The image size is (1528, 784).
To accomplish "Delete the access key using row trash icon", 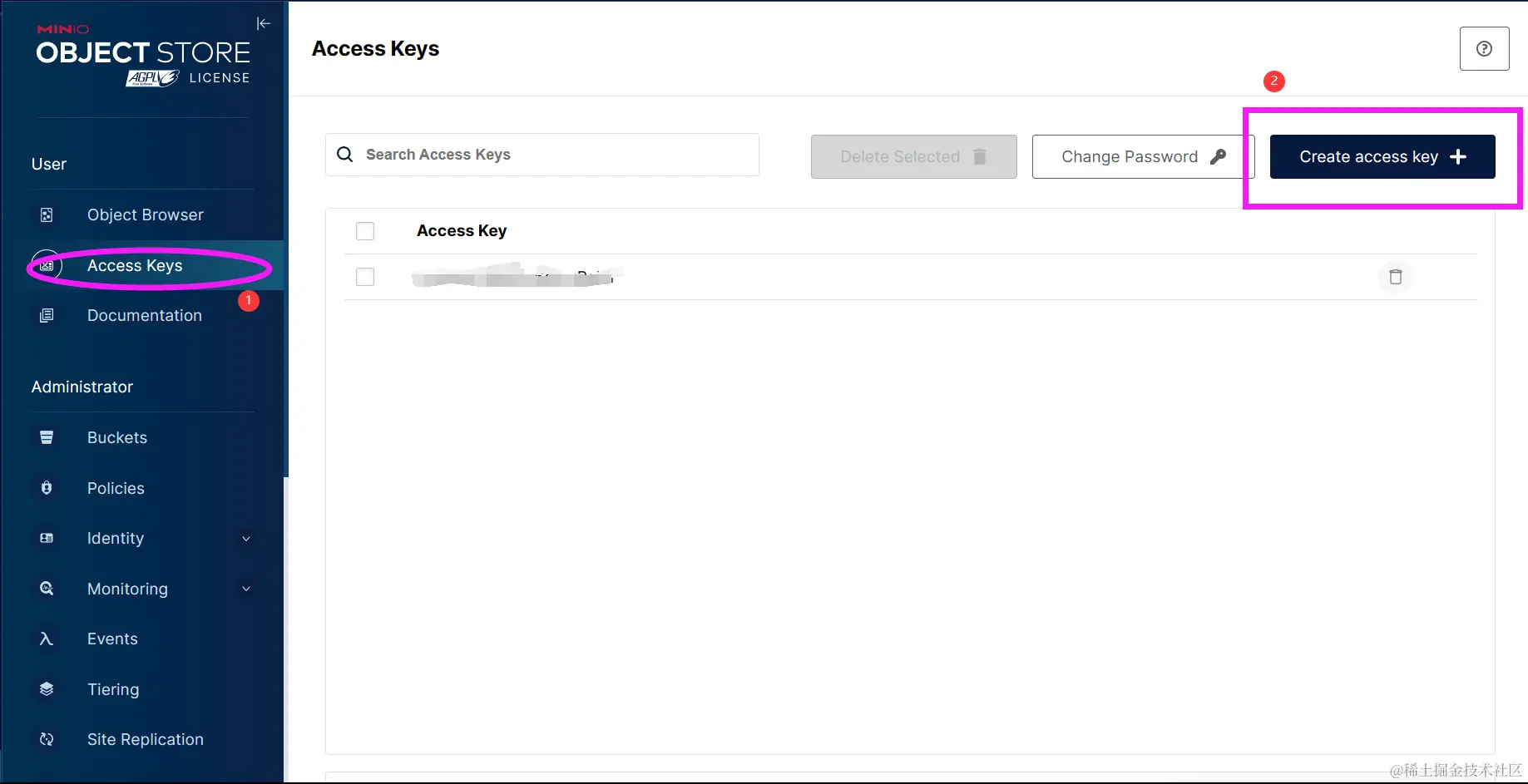I will [1396, 277].
